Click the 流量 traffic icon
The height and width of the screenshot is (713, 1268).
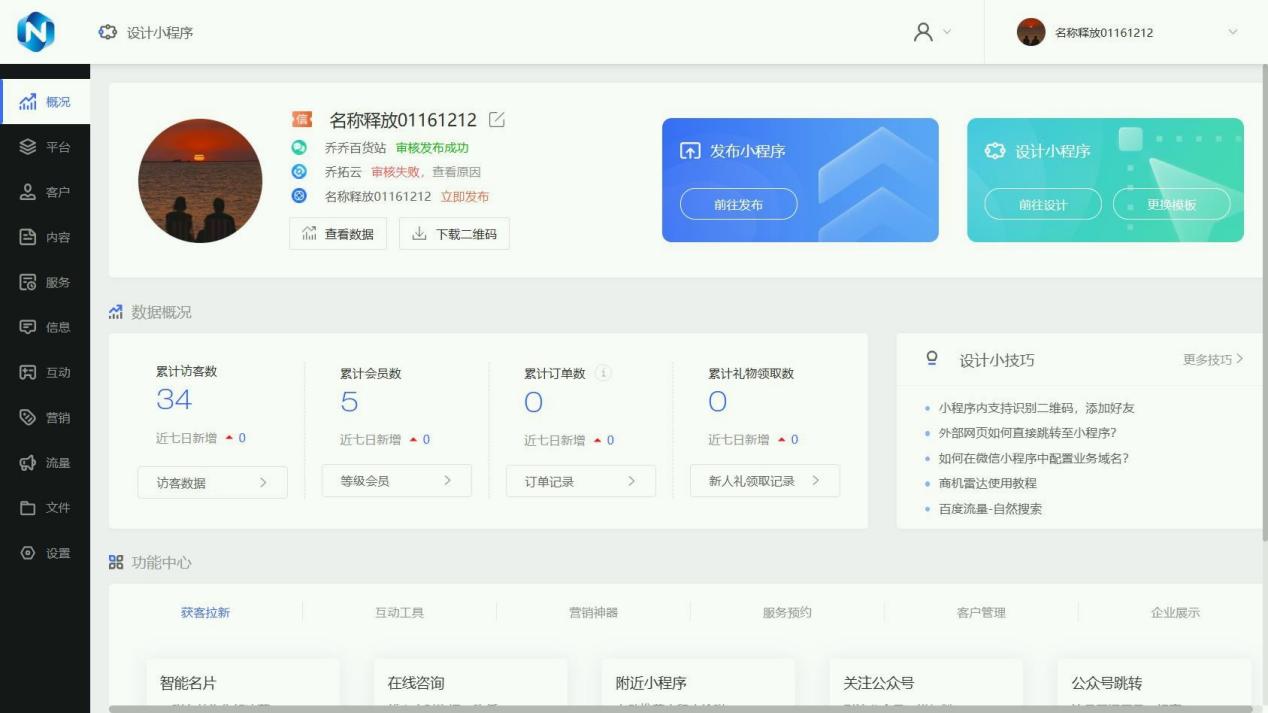(x=44, y=463)
